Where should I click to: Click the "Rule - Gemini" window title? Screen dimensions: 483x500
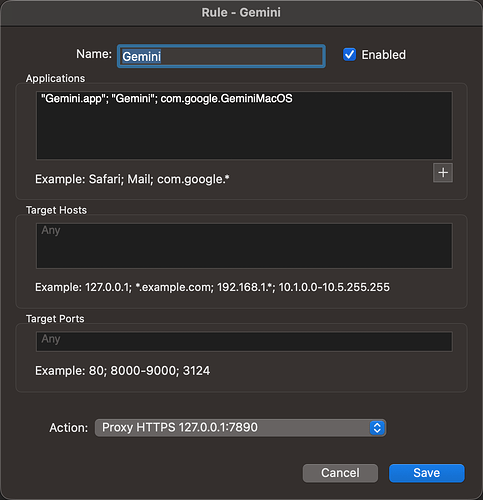point(241,13)
